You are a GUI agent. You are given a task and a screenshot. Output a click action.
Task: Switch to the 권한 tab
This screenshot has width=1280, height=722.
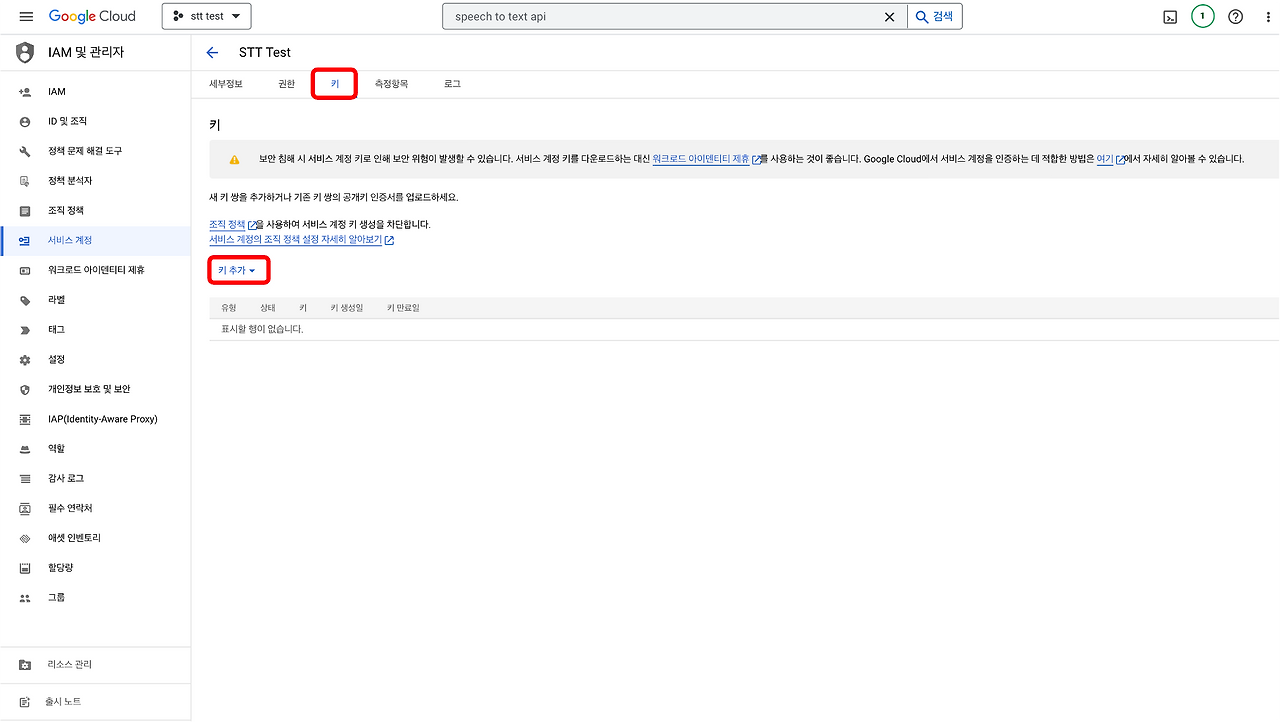pyautogui.click(x=286, y=84)
